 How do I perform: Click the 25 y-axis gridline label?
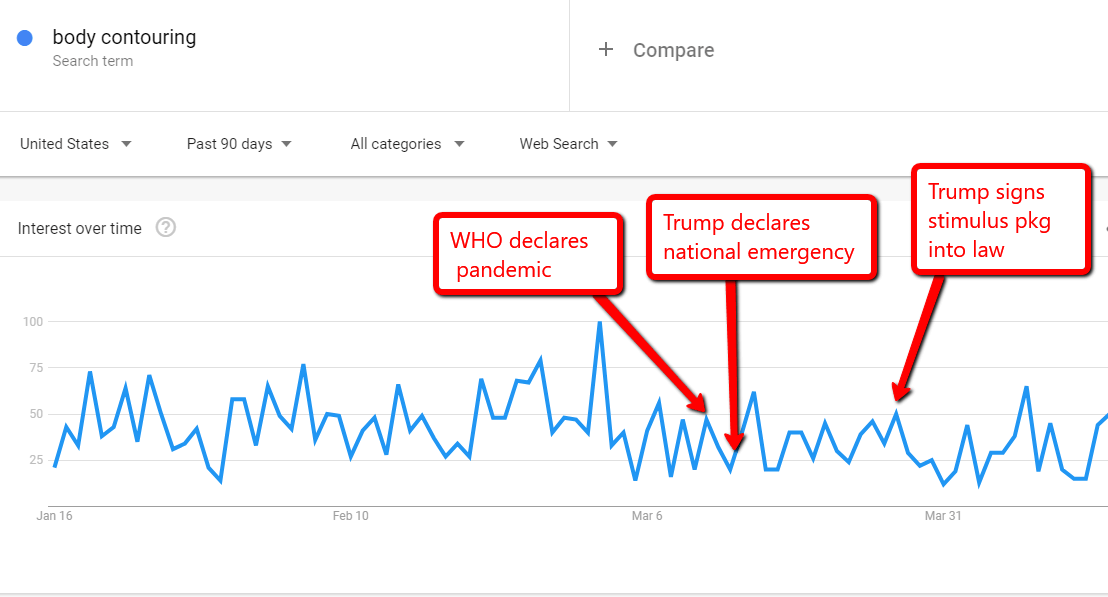[x=36, y=460]
